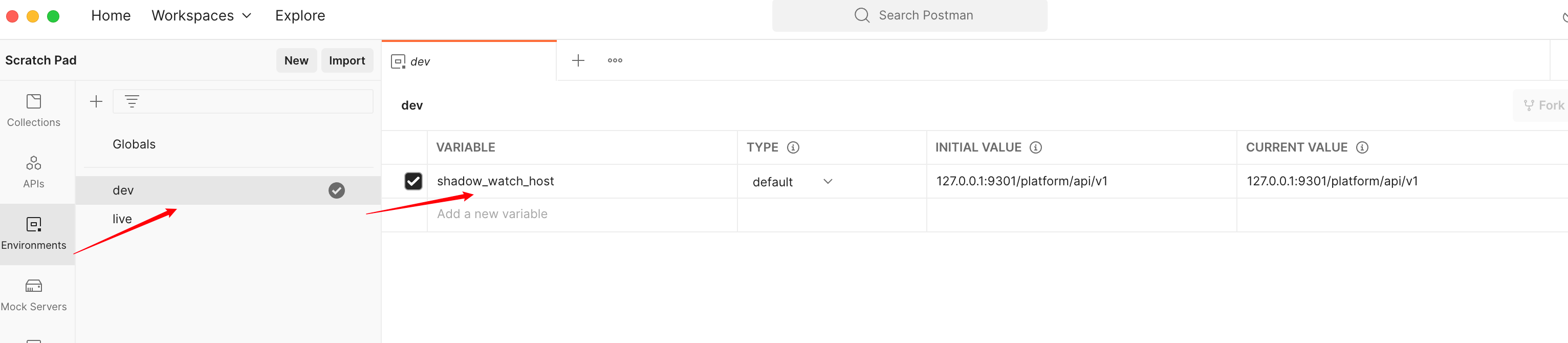Open the Explore menu item
This screenshot has width=1568, height=343.
click(300, 16)
